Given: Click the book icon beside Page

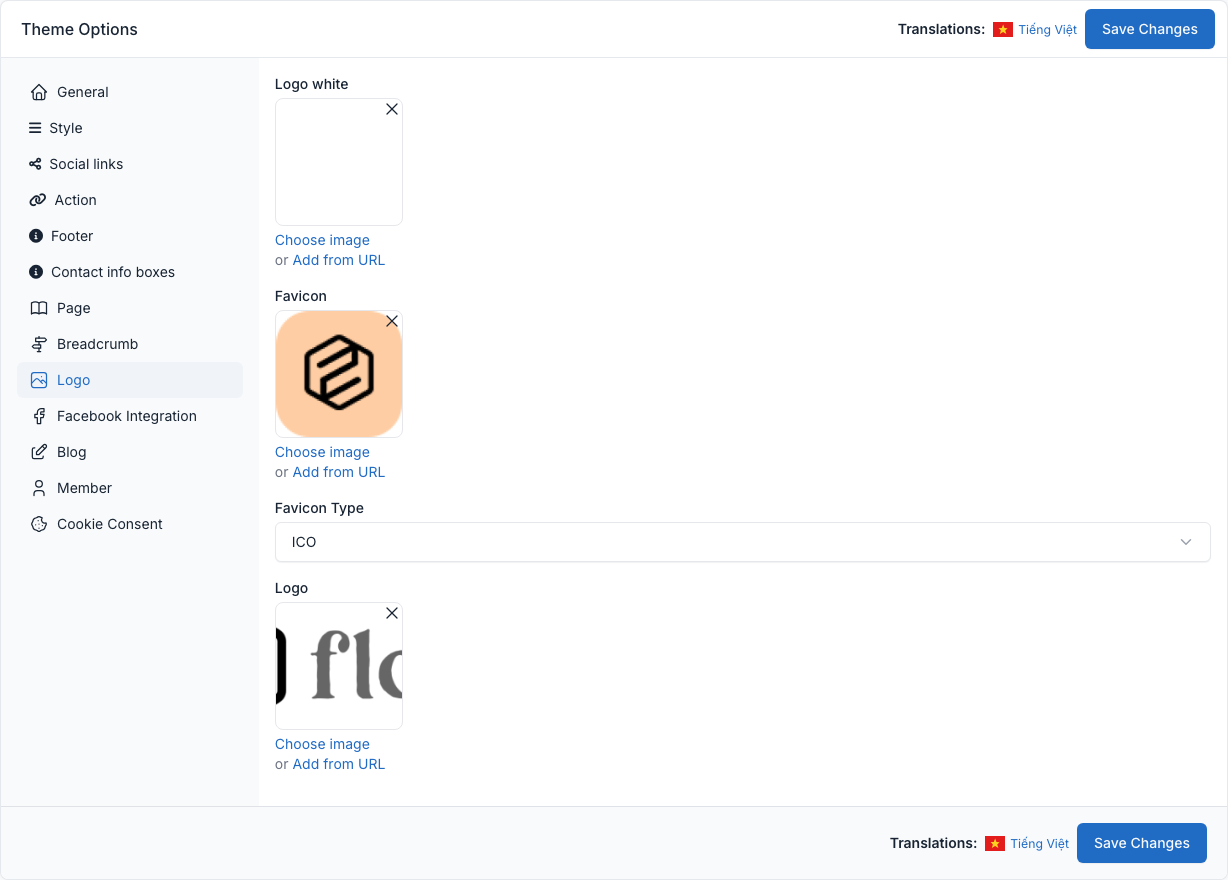Looking at the screenshot, I should point(39,308).
